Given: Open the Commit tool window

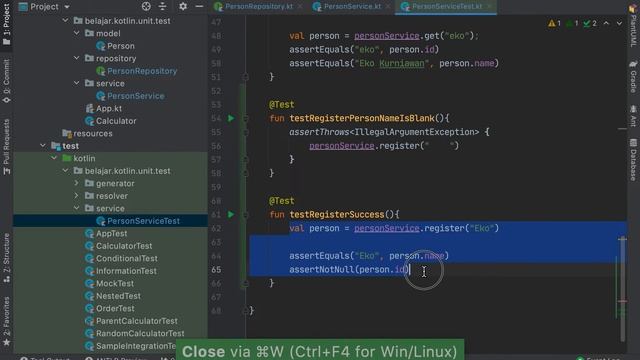Looking at the screenshot, I should 7,81.
